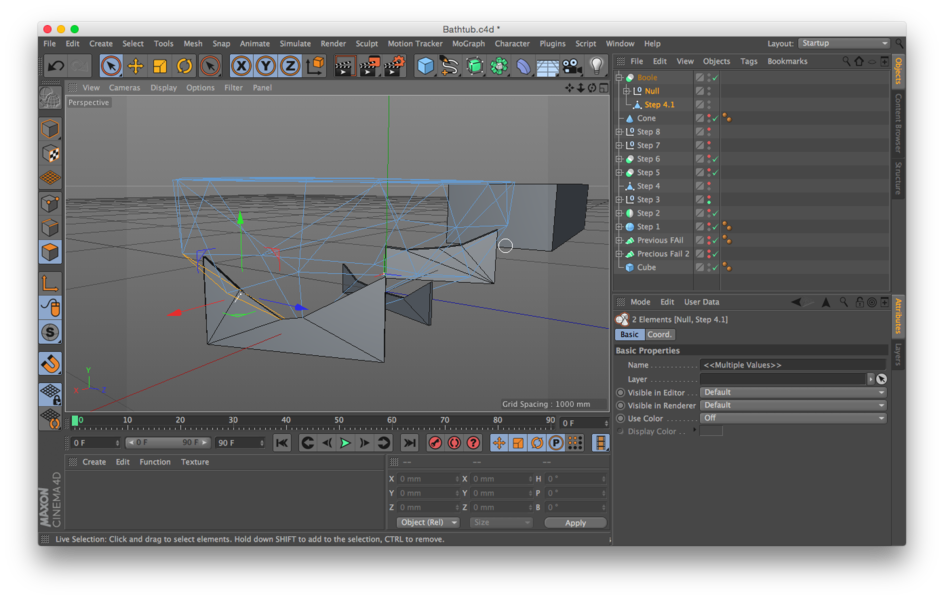Expand the Step 8 object tree
944x600 pixels.
click(619, 132)
